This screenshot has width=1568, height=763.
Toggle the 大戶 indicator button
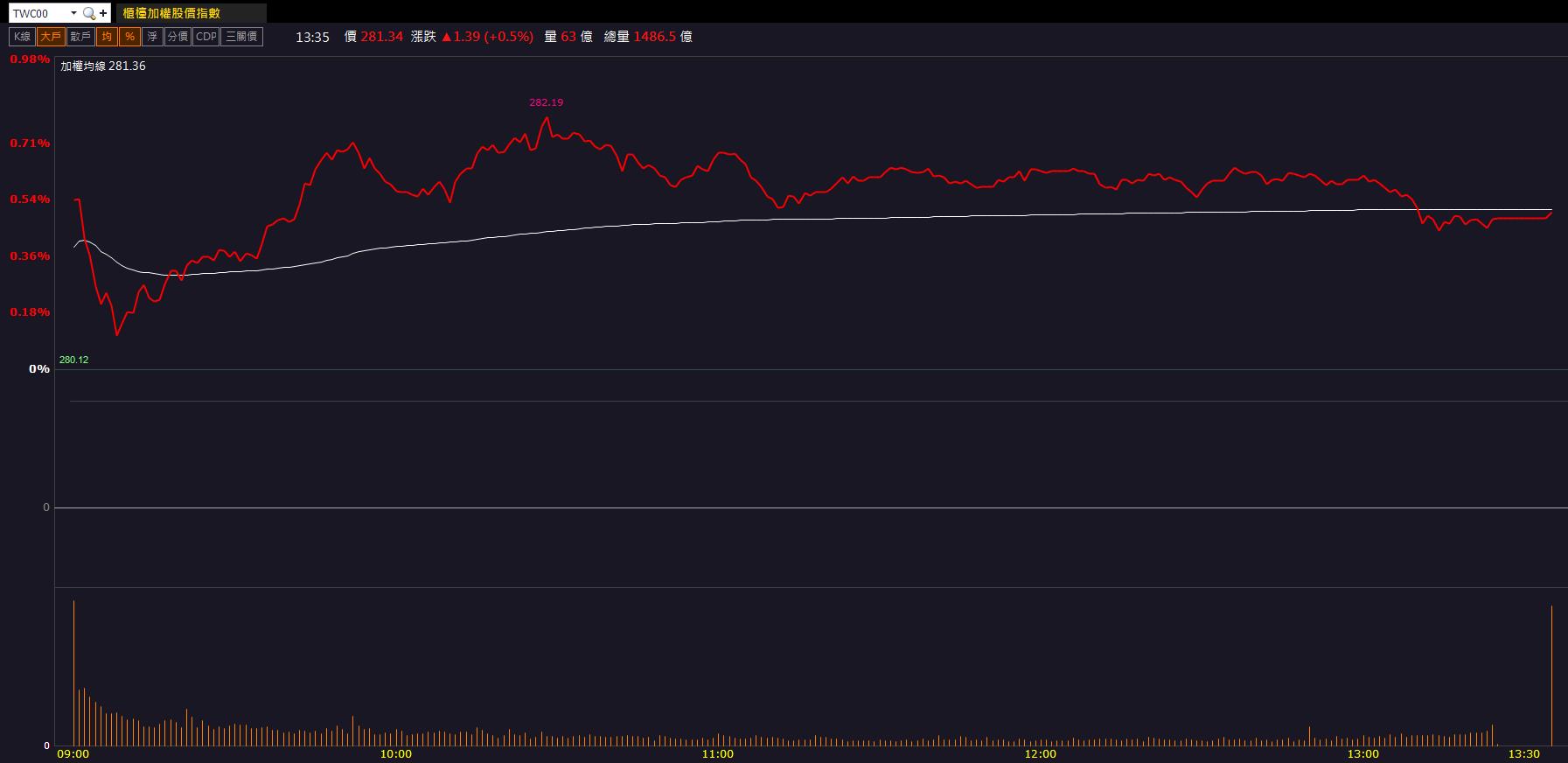pyautogui.click(x=51, y=37)
